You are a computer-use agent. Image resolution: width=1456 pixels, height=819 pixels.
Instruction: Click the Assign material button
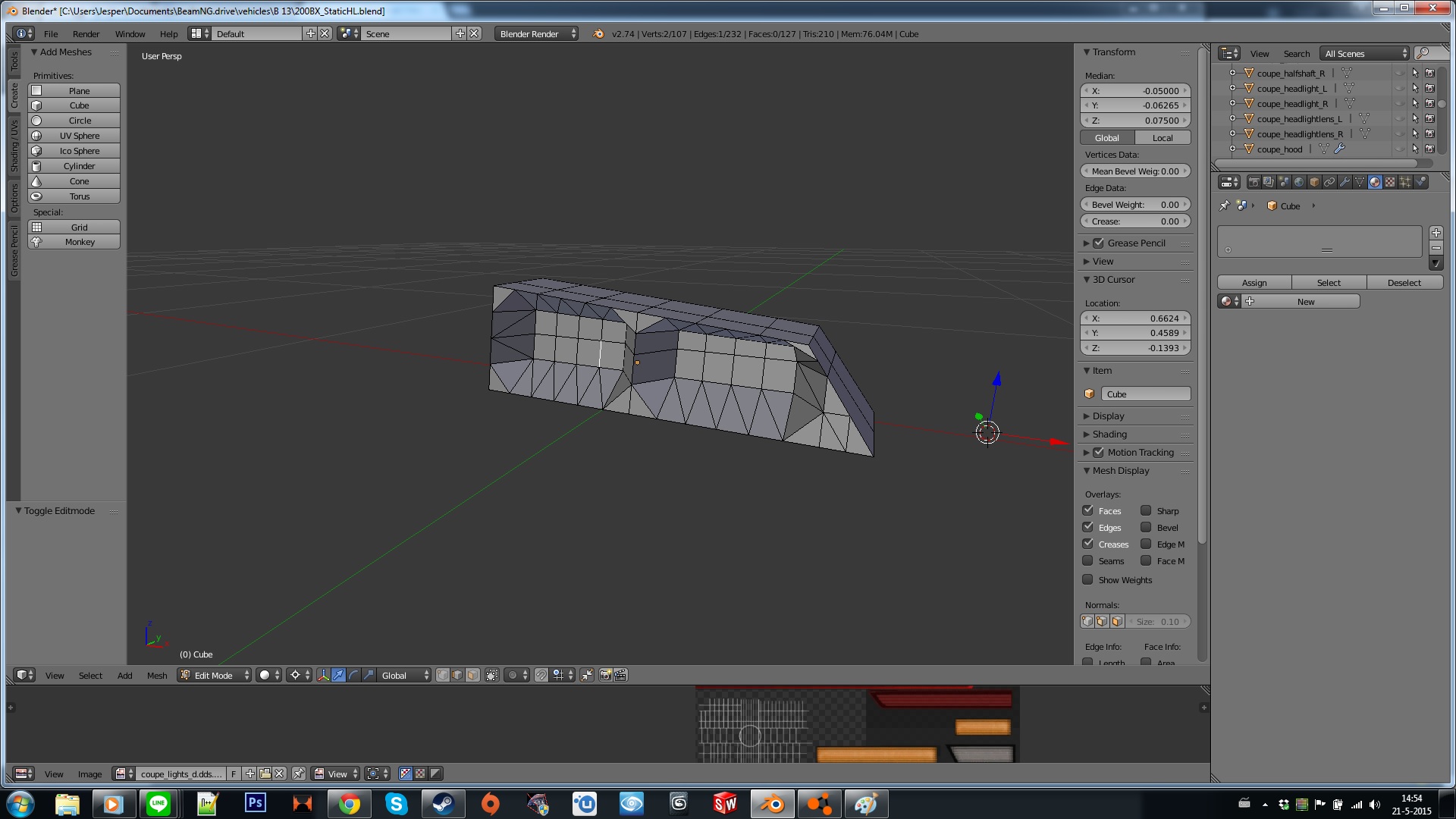[x=1254, y=282]
